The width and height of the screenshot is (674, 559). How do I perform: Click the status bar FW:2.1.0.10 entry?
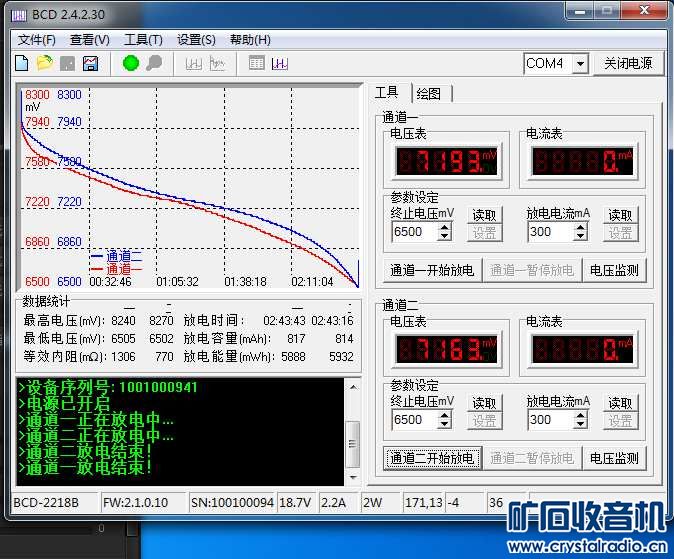[x=143, y=502]
